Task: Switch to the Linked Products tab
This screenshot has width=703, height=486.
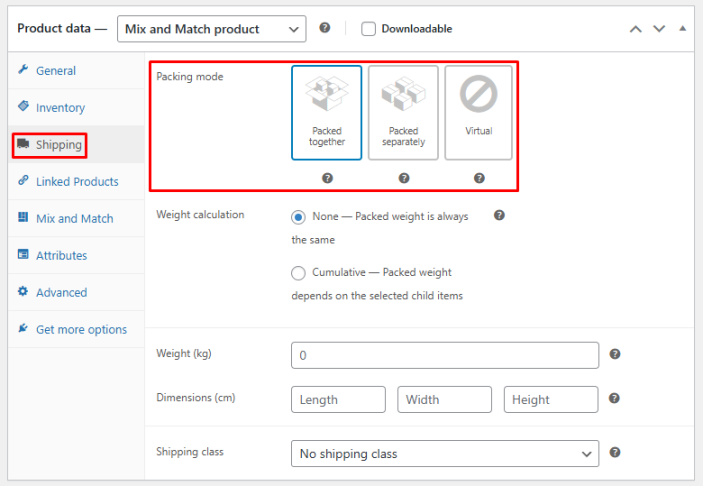Action: click(77, 182)
